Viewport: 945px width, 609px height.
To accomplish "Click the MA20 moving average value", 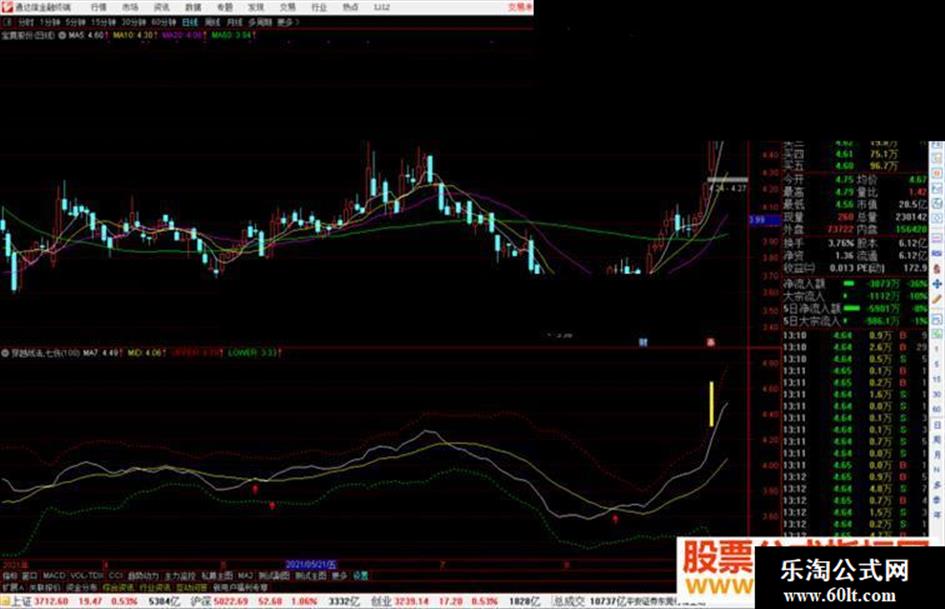I will click(x=184, y=36).
